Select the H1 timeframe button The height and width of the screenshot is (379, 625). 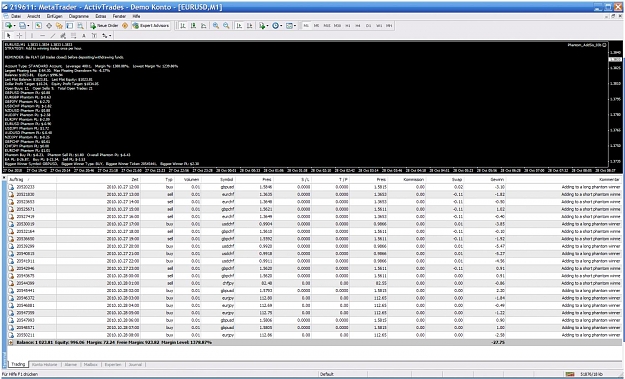coord(348,26)
